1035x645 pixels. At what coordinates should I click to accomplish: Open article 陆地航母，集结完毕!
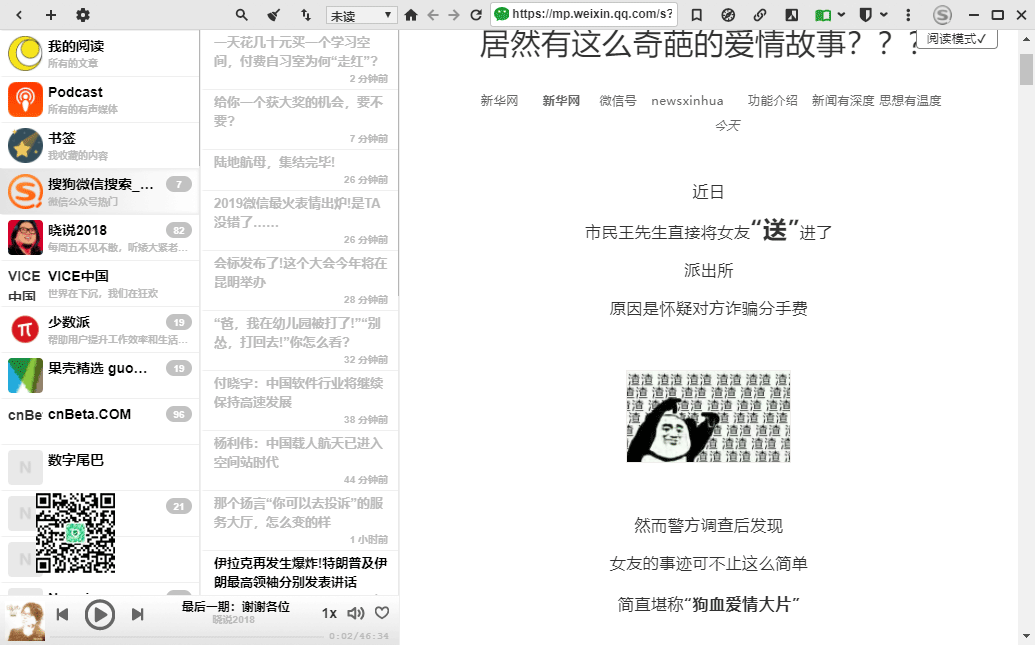[x=300, y=170]
